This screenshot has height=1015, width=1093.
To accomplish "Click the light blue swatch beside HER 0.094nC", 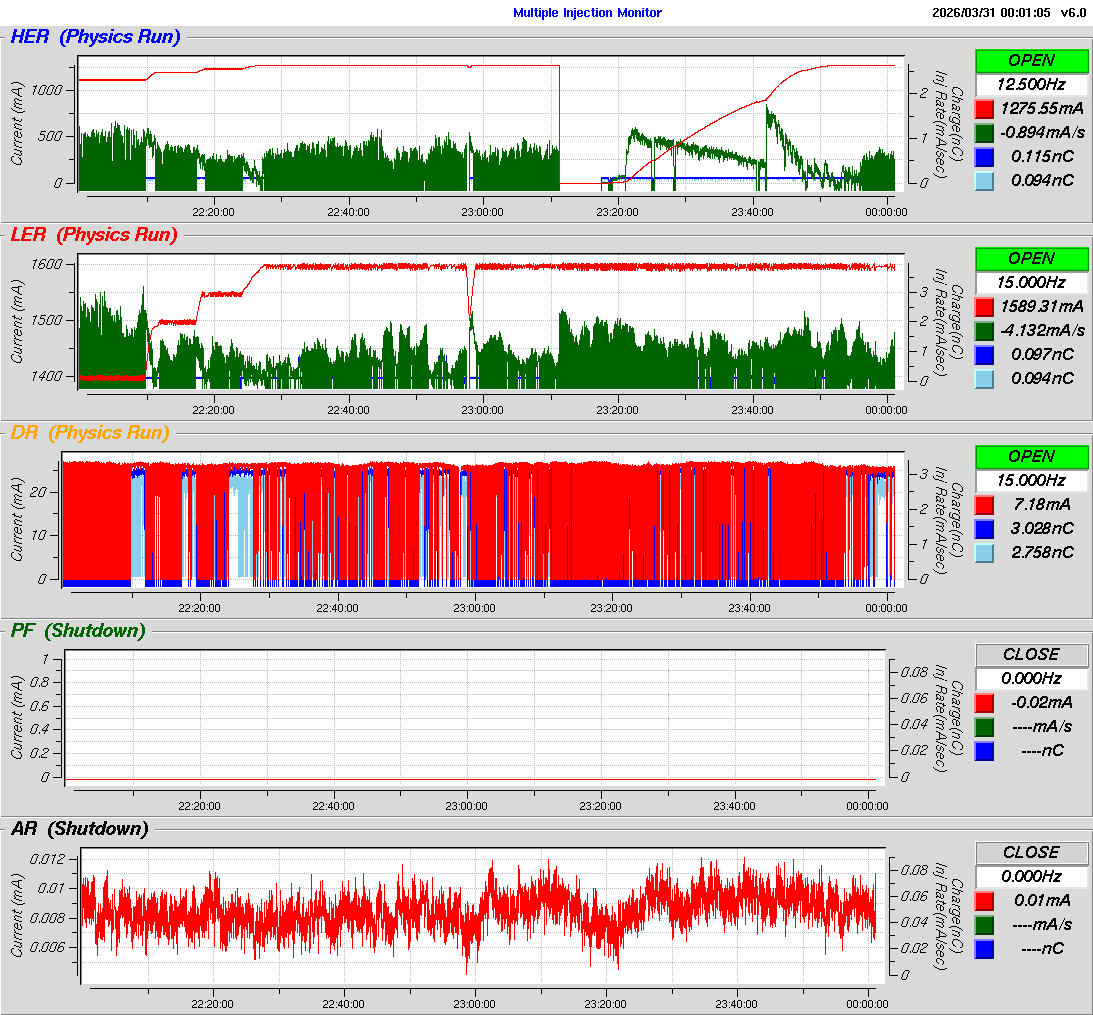I will coord(985,180).
